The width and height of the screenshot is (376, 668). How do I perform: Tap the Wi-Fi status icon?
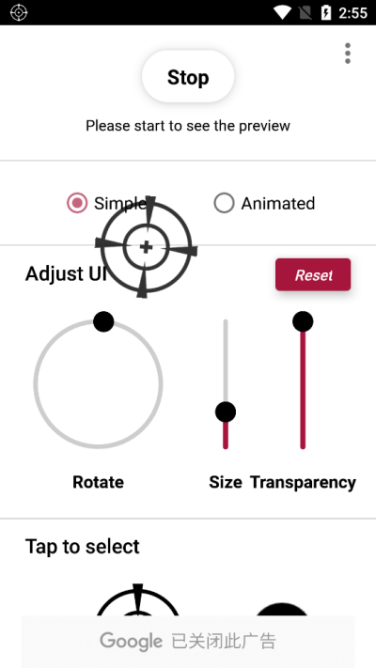[x=282, y=13]
